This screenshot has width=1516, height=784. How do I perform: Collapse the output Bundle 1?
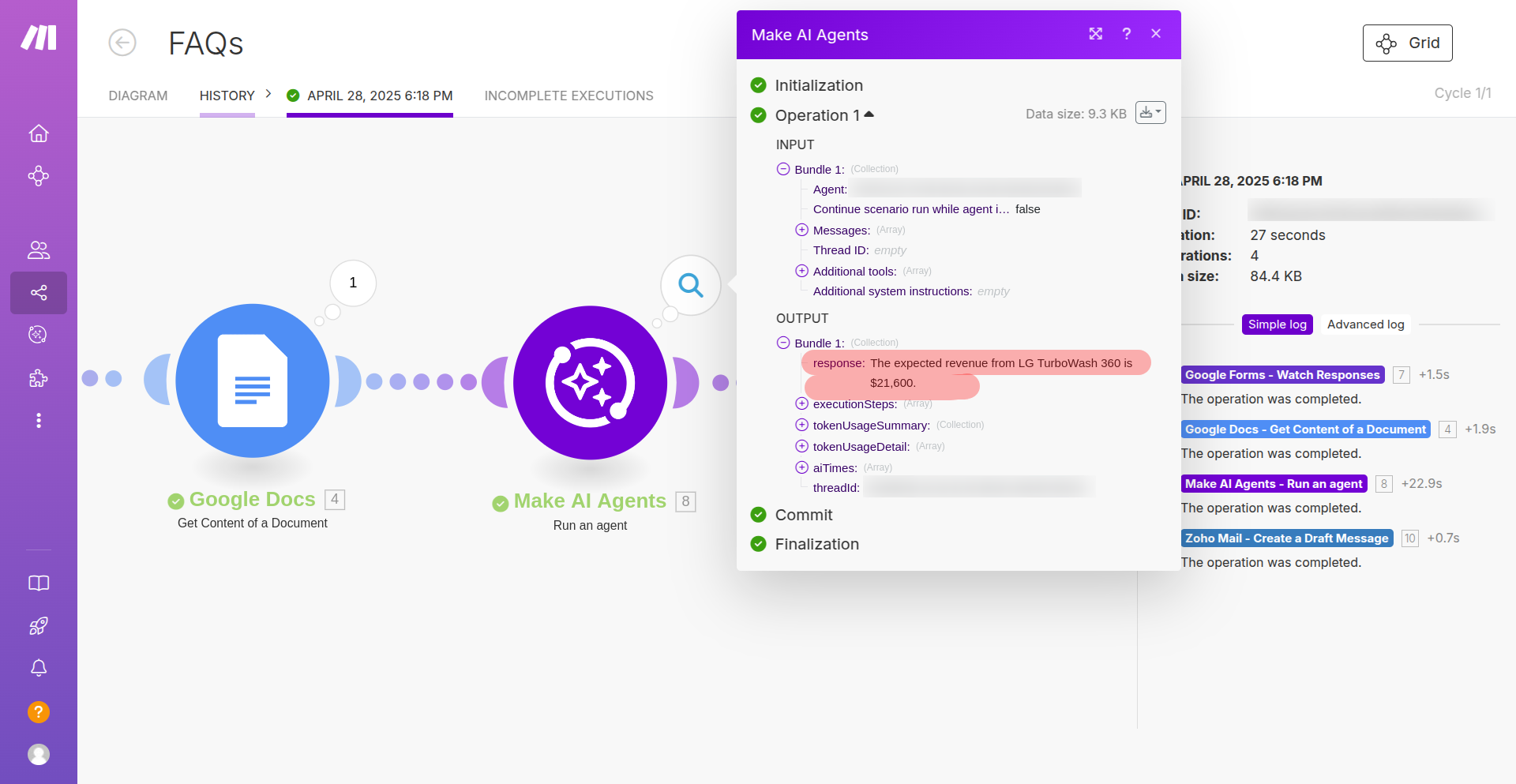tap(783, 343)
